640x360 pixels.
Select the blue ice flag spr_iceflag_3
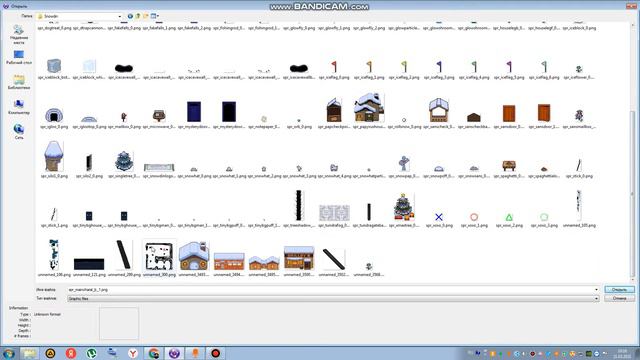pyautogui.click(x=439, y=67)
